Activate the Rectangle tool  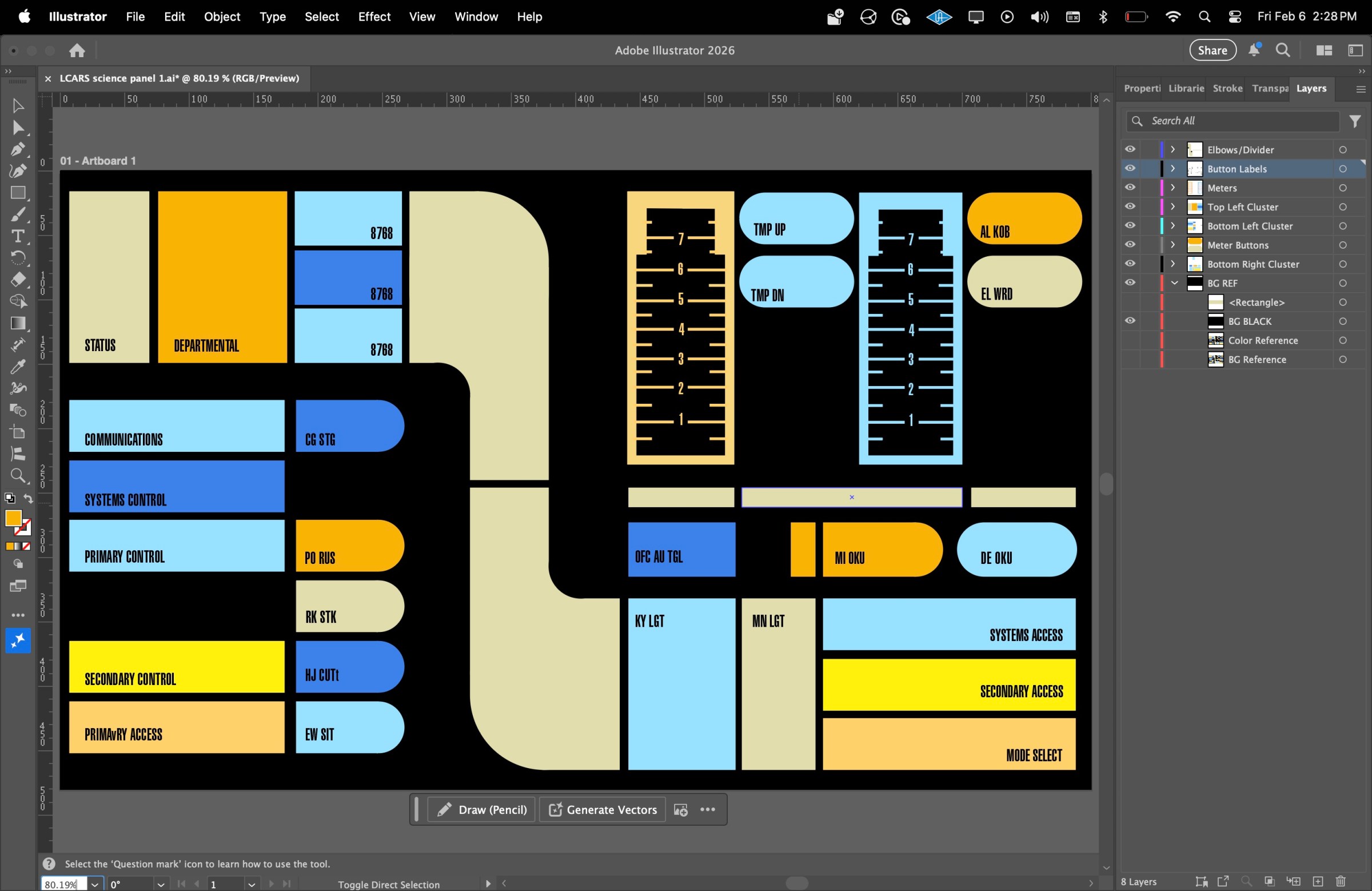tap(18, 194)
